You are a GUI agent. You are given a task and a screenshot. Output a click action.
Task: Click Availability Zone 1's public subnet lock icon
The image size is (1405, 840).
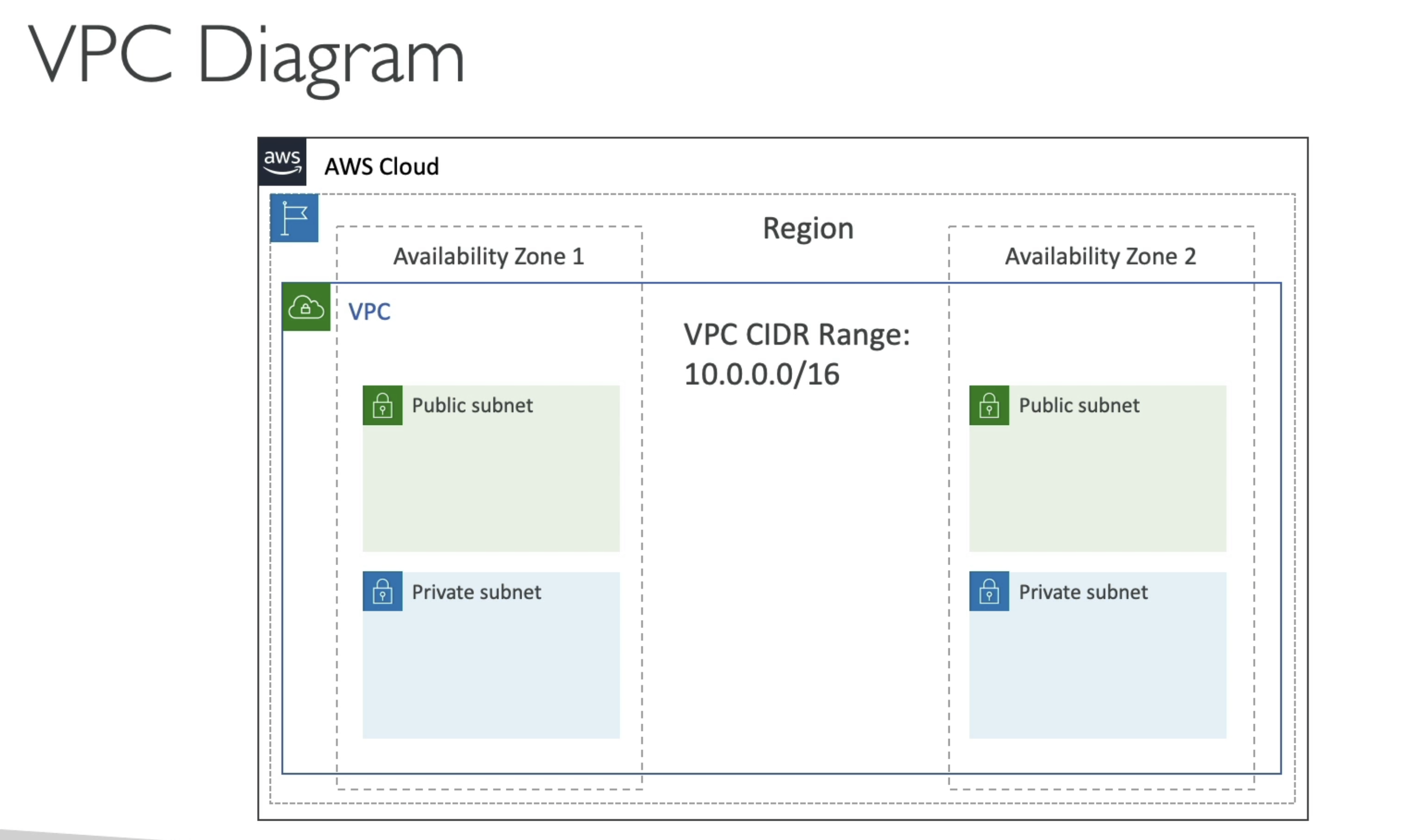click(x=382, y=405)
